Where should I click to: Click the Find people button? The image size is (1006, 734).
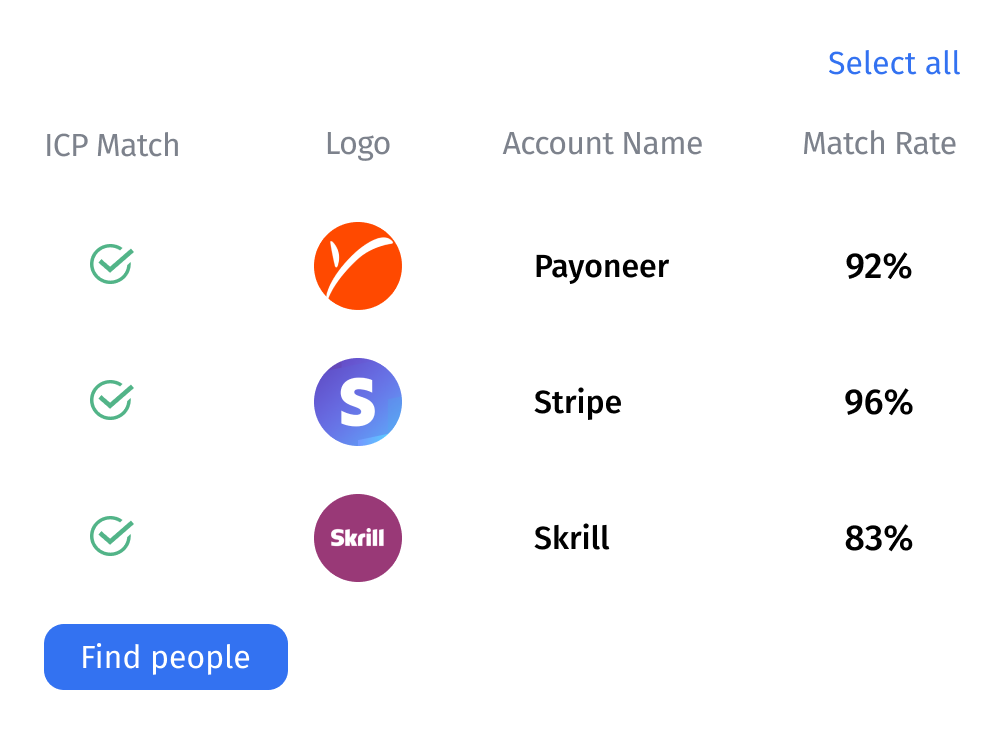point(166,657)
